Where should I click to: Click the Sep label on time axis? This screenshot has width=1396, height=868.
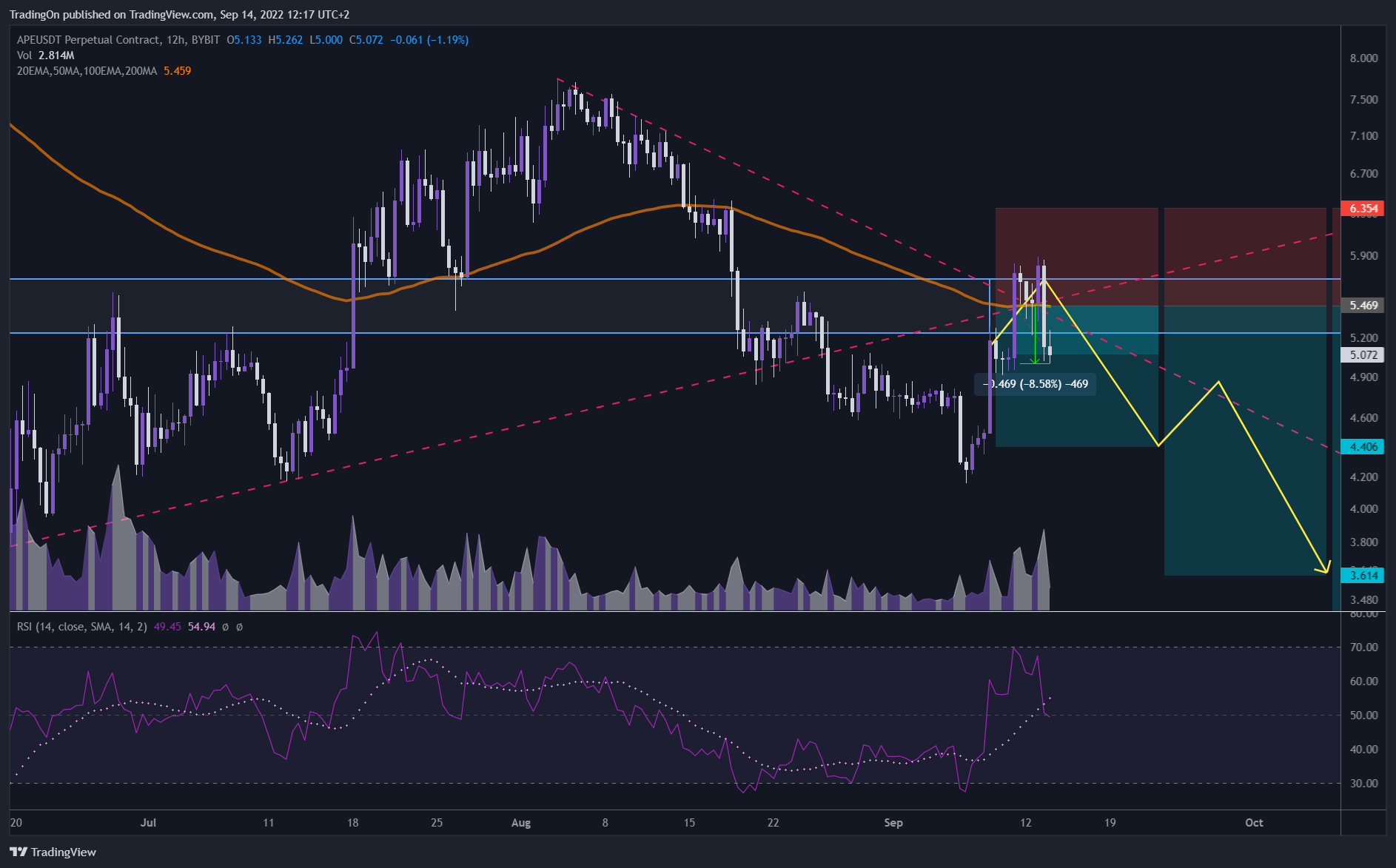click(x=893, y=823)
